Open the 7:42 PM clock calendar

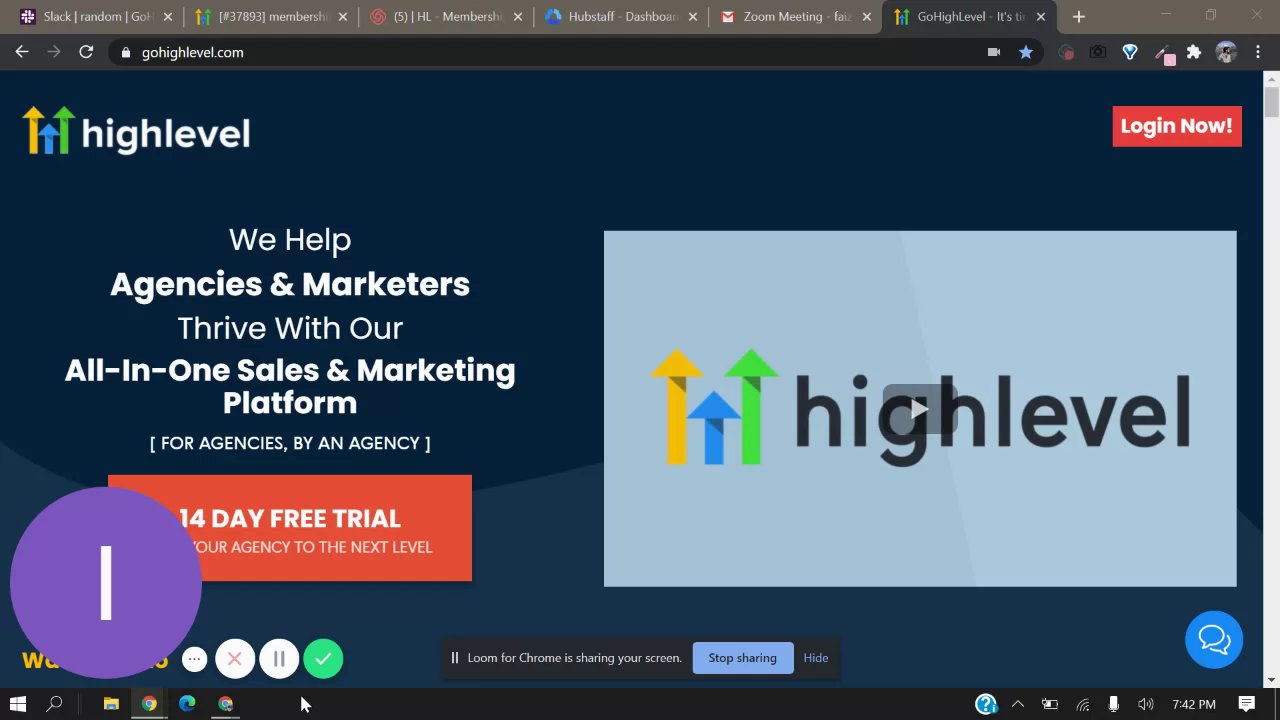pos(1194,704)
